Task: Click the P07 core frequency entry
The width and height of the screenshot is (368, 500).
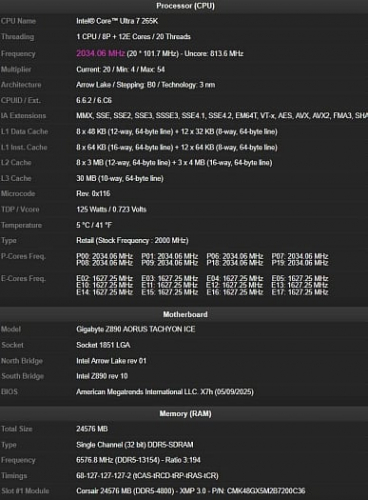Action: [x=300, y=256]
